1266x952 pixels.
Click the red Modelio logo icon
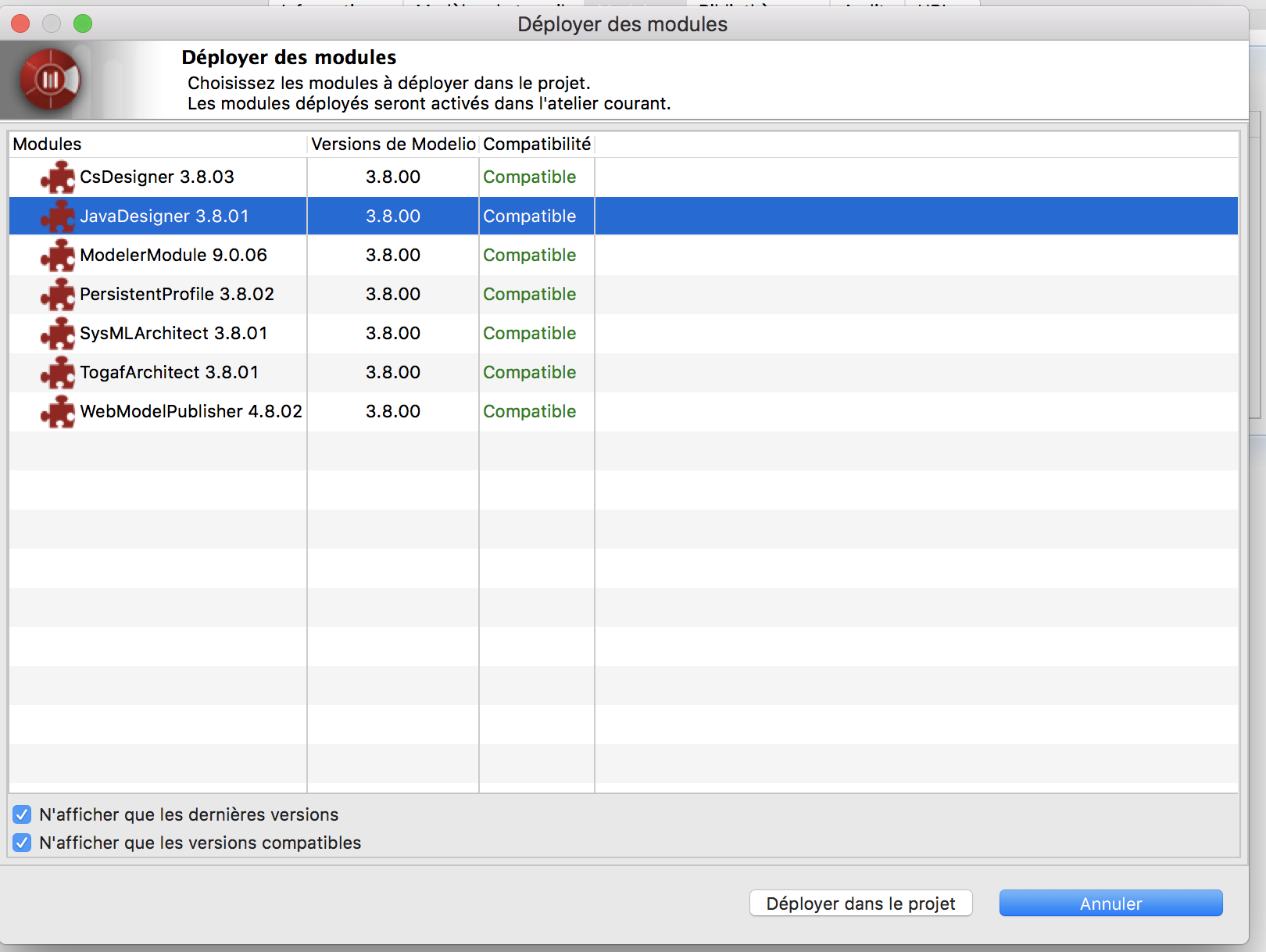(x=51, y=80)
